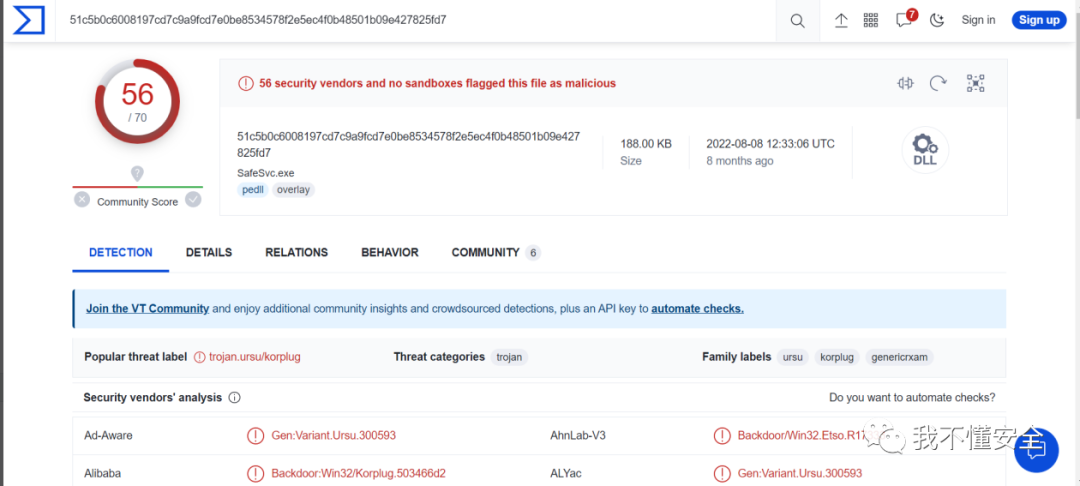Open the upload file icon

[x=841, y=21]
